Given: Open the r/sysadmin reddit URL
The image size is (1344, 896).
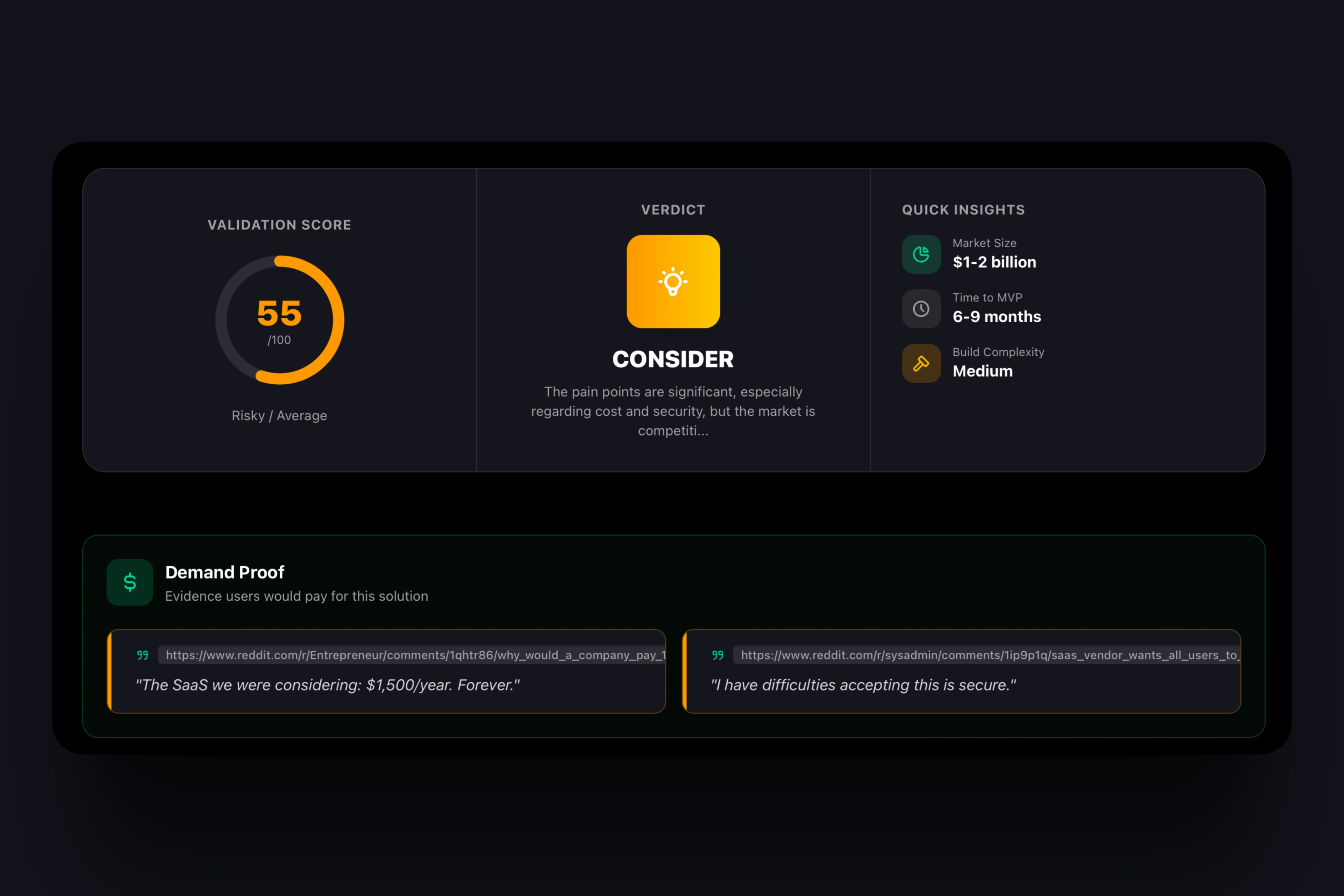Looking at the screenshot, I should point(989,655).
